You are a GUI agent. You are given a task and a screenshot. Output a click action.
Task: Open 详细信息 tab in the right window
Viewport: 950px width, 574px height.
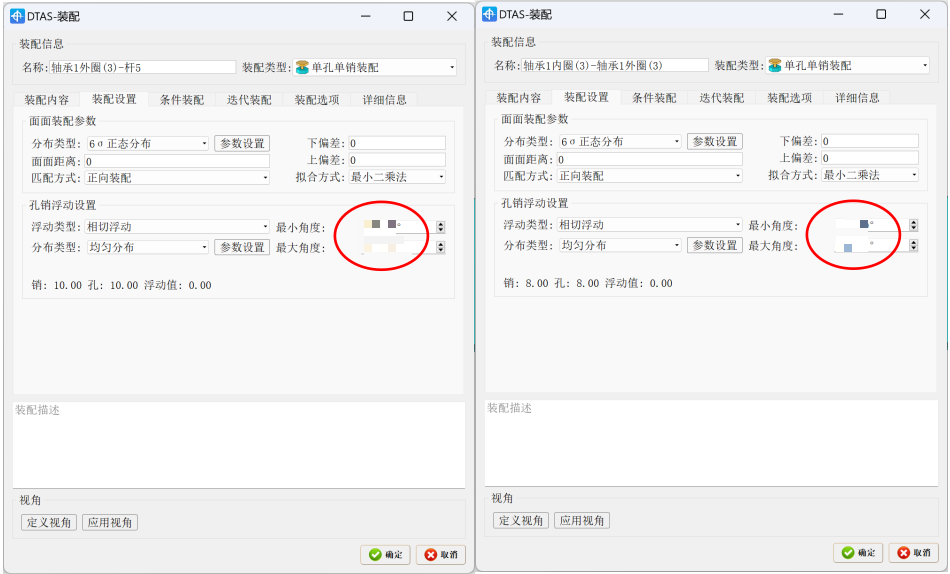tap(858, 98)
